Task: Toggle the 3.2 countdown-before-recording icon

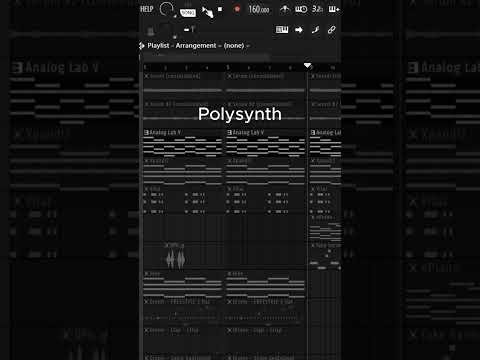Action: point(317,9)
